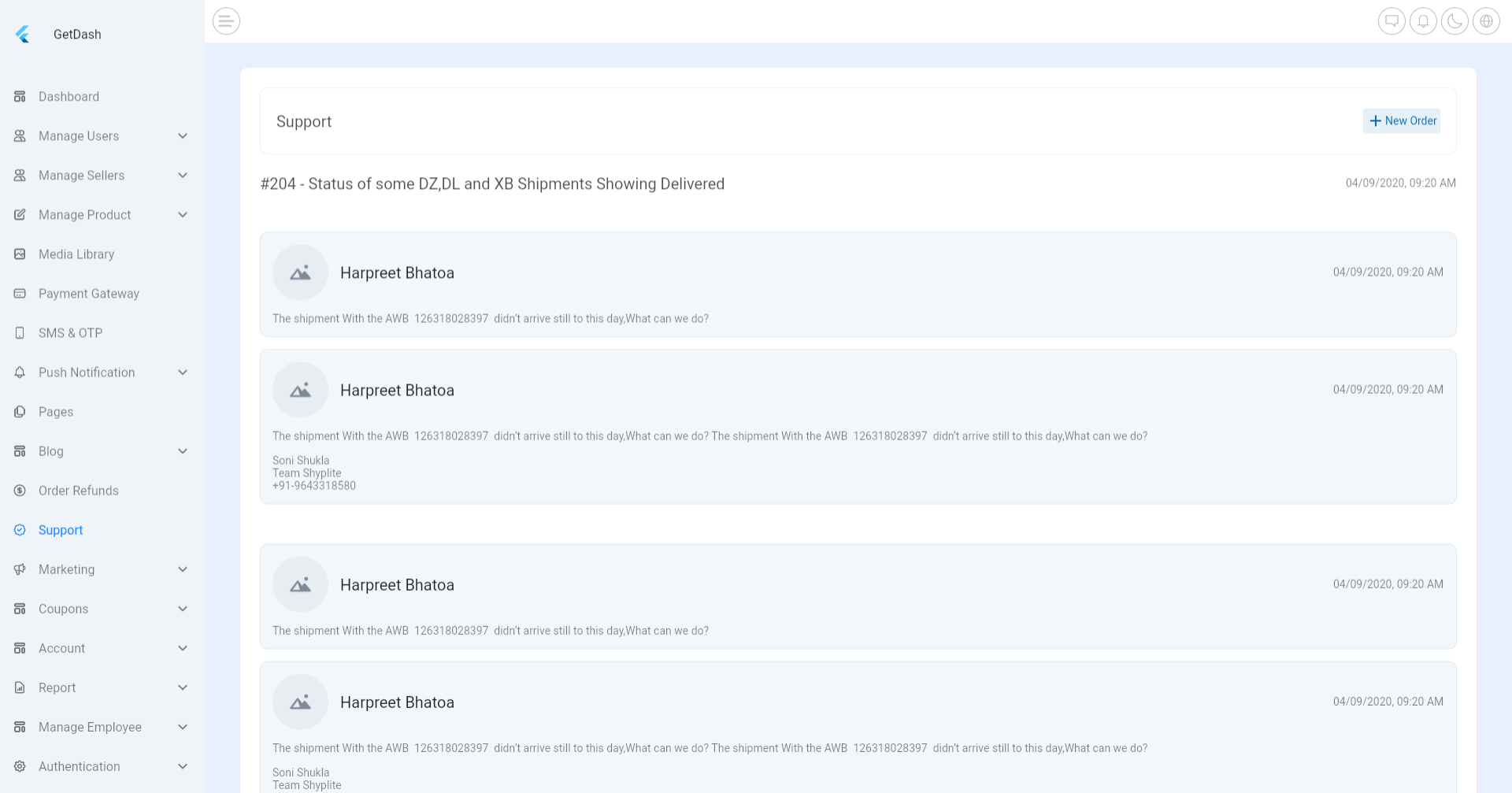Viewport: 1512px width, 793px height.
Task: Expand the Manage Sellers chevron
Action: pyautogui.click(x=183, y=176)
